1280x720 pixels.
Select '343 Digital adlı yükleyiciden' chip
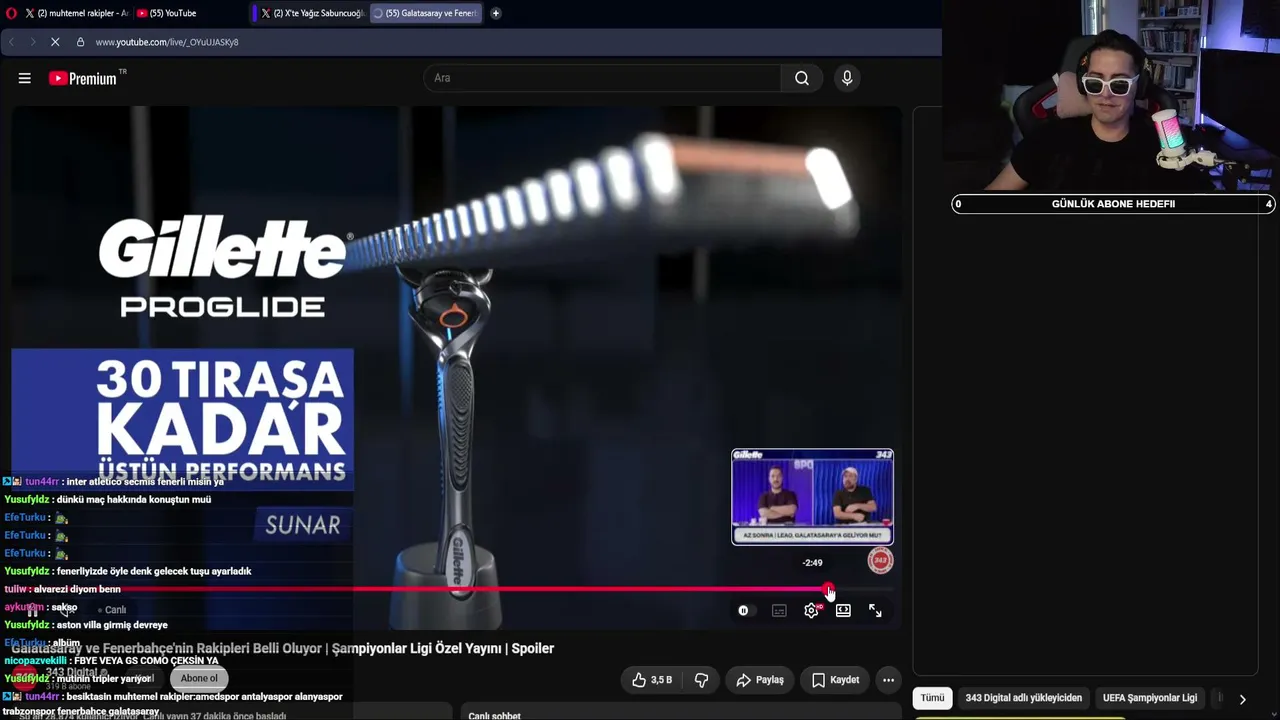point(1024,698)
